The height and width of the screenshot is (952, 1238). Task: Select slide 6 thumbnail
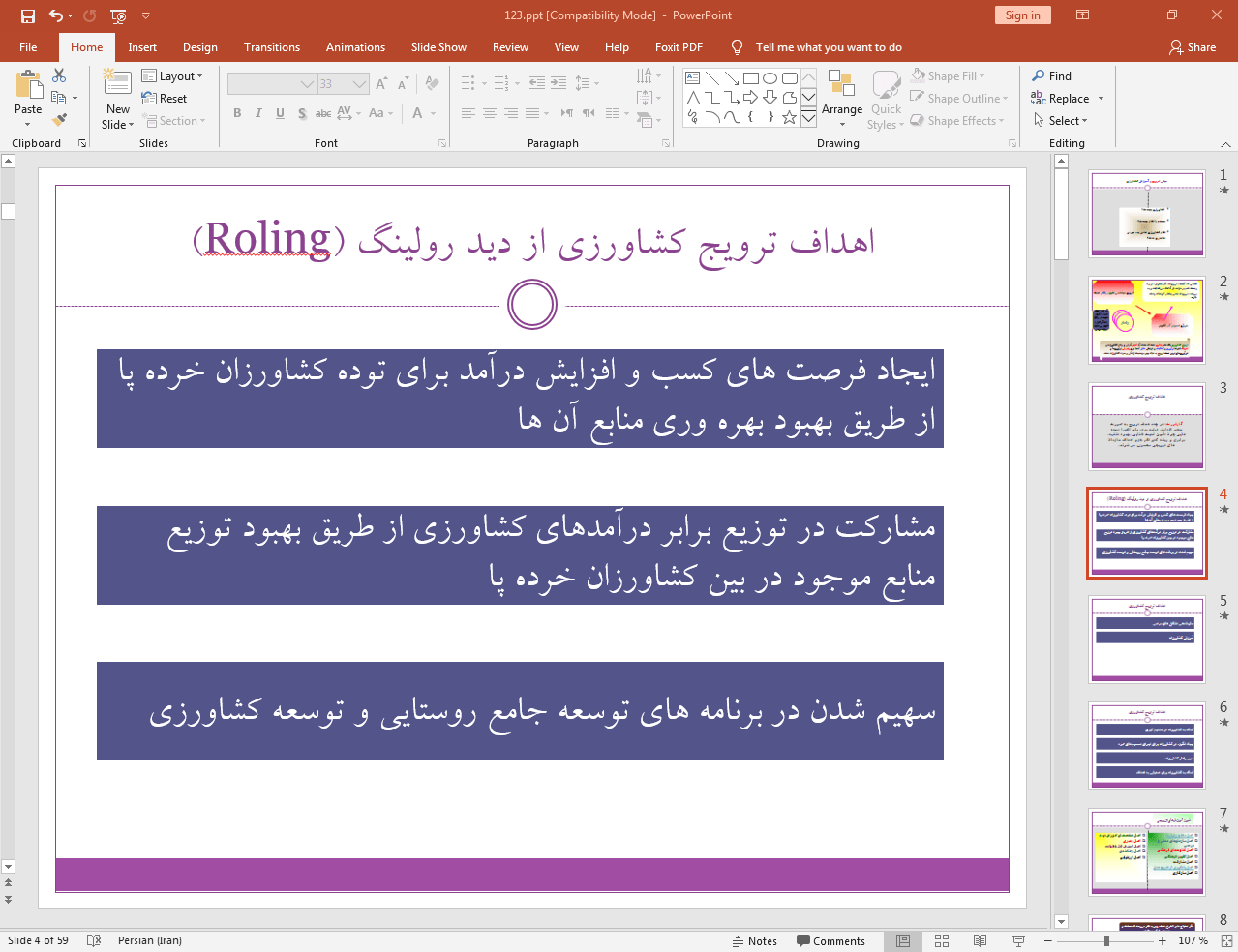pos(1147,746)
